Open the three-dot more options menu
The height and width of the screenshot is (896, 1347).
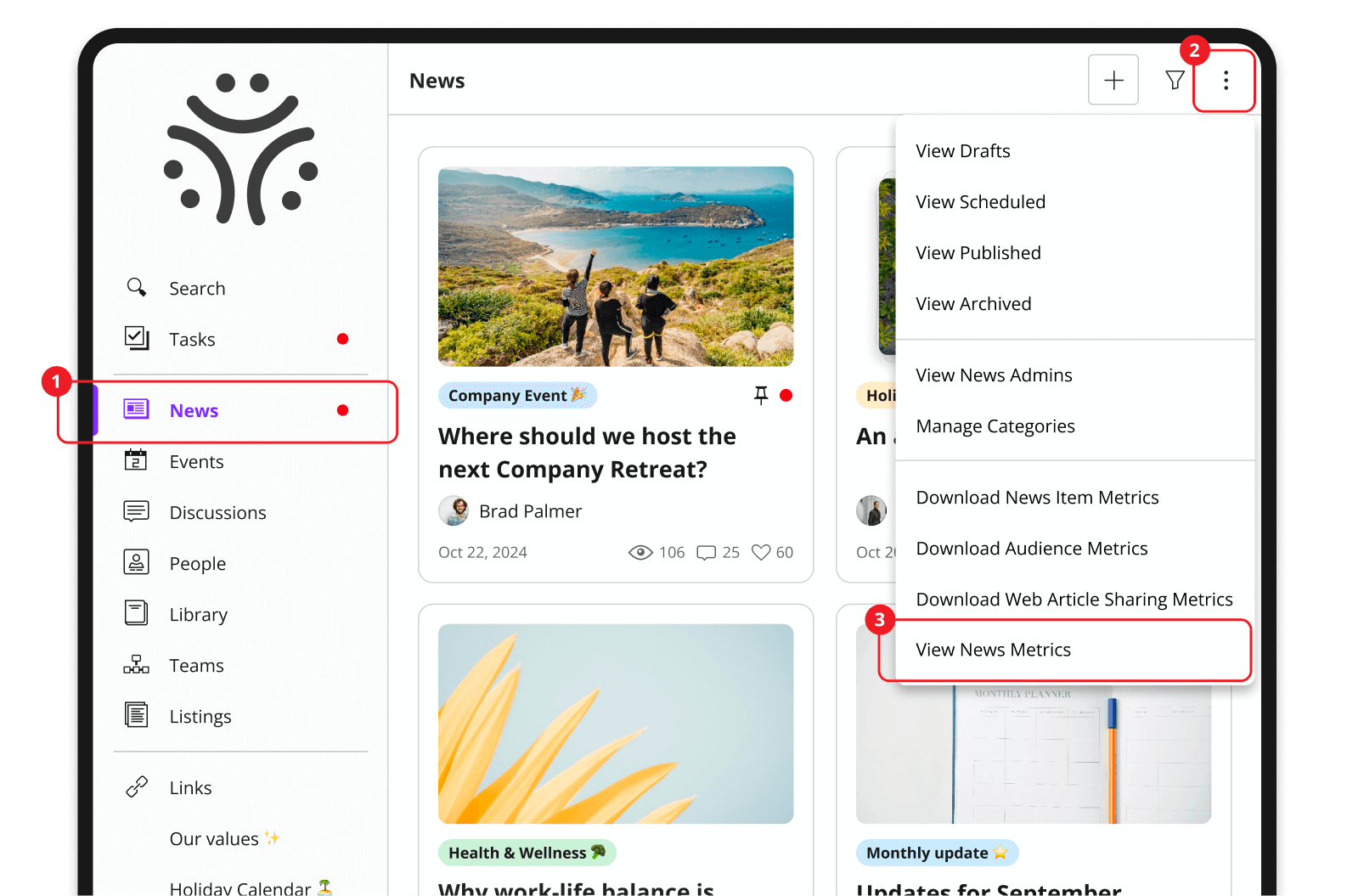[x=1226, y=80]
